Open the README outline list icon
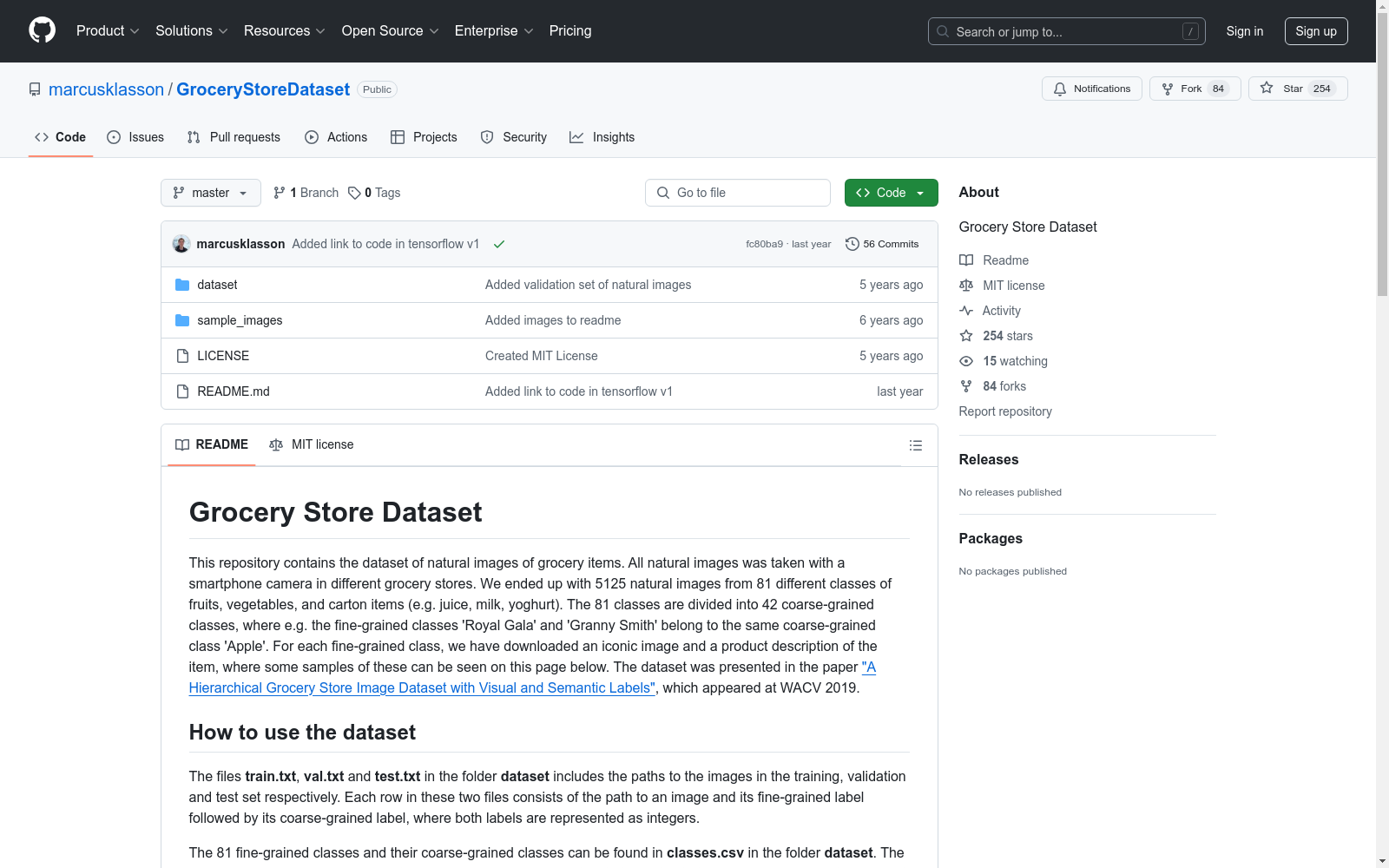 [x=915, y=445]
